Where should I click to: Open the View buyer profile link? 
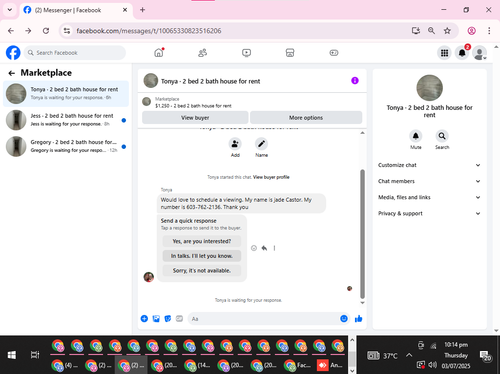tap(271, 177)
